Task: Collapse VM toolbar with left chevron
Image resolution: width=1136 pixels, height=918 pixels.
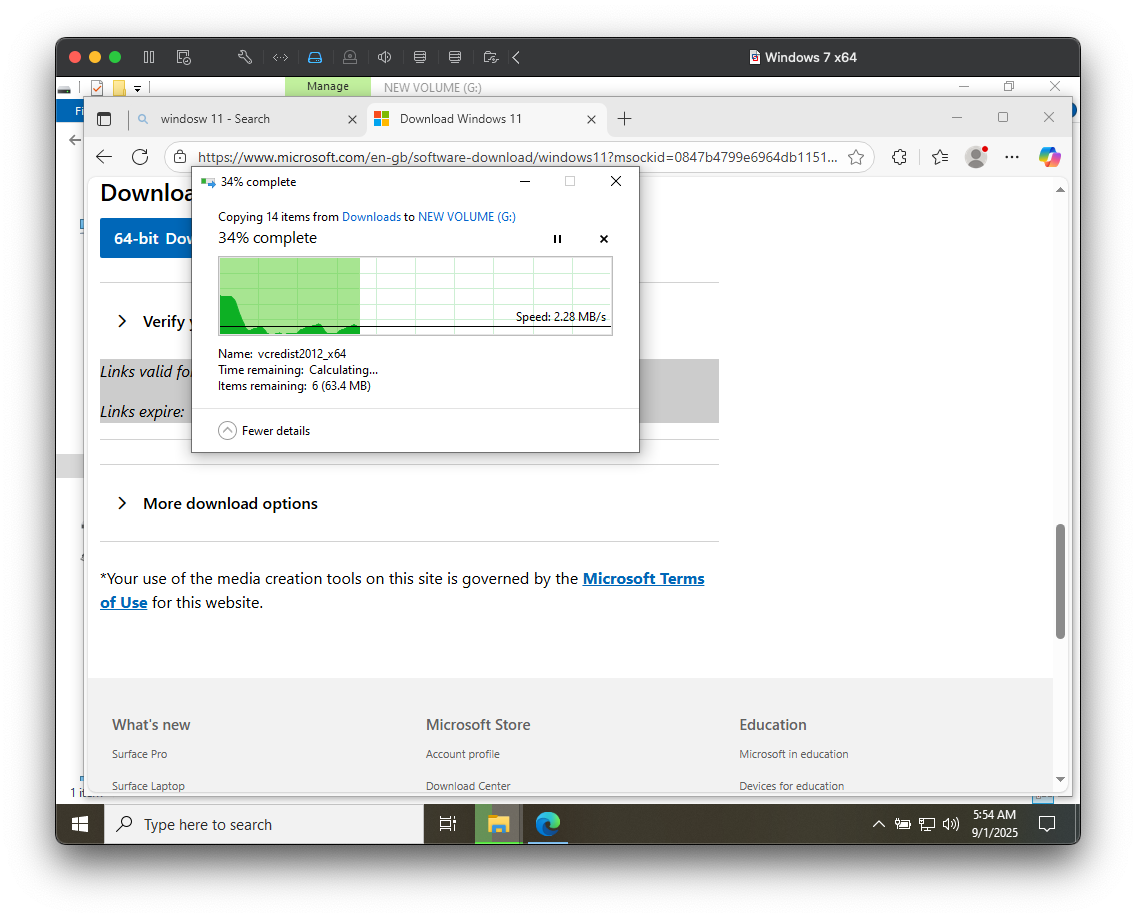Action: [x=516, y=57]
